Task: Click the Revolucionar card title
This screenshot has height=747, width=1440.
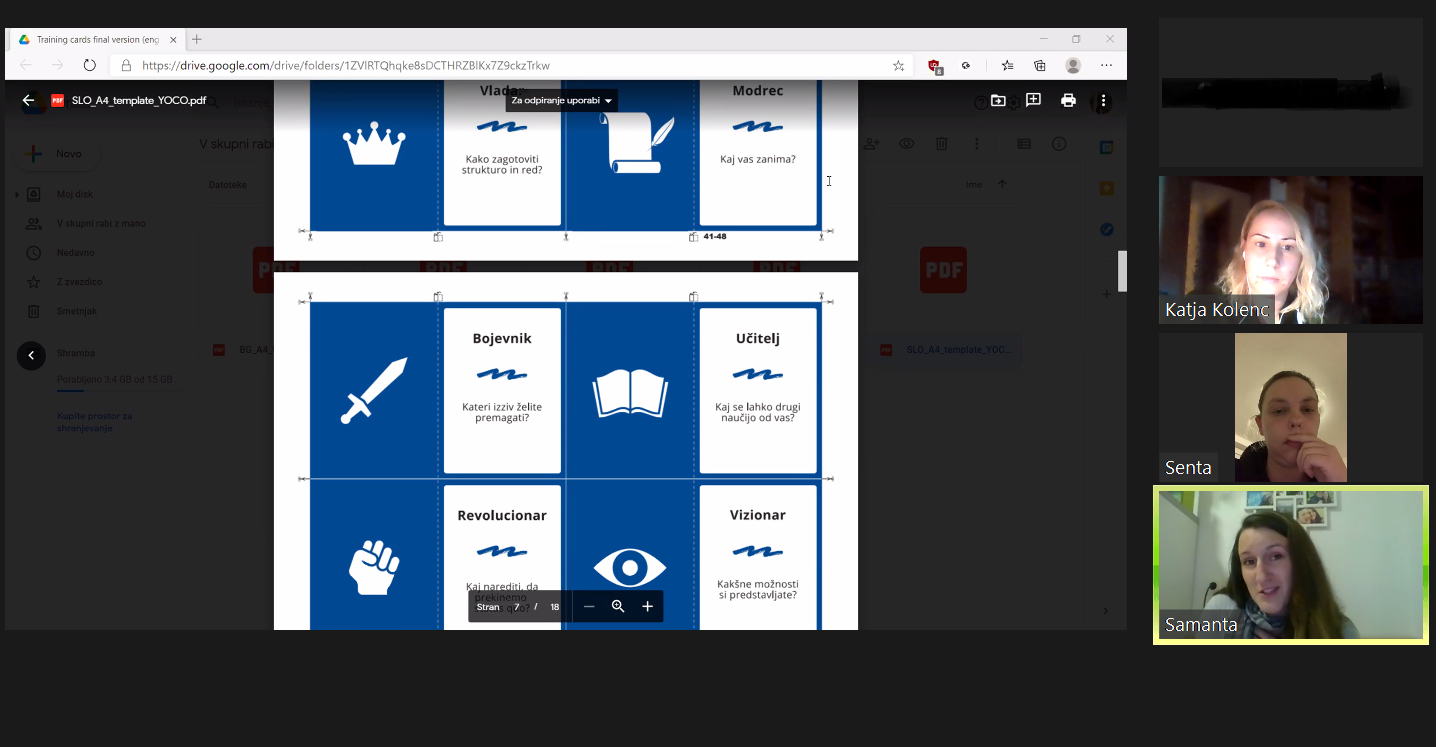Action: click(502, 515)
